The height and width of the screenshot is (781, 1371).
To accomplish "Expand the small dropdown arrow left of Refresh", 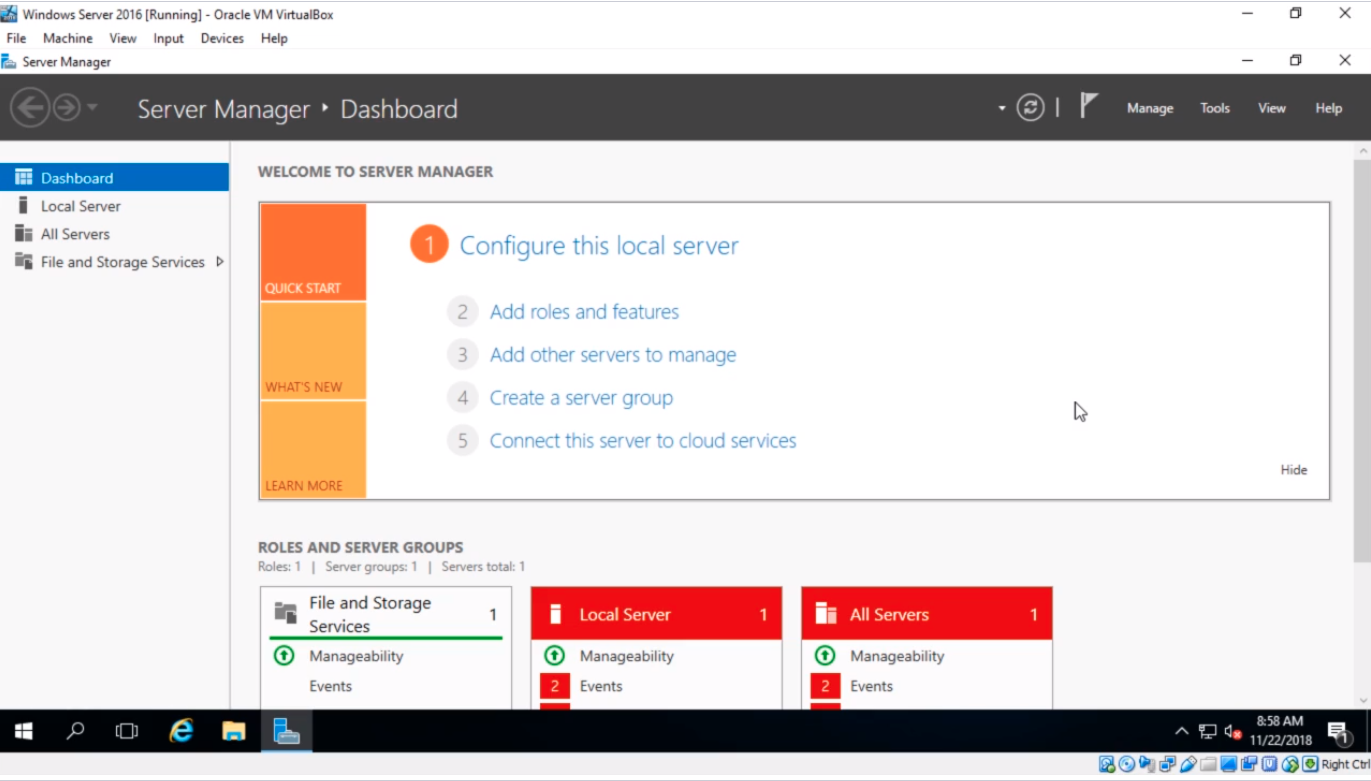I will pyautogui.click(x=1002, y=108).
